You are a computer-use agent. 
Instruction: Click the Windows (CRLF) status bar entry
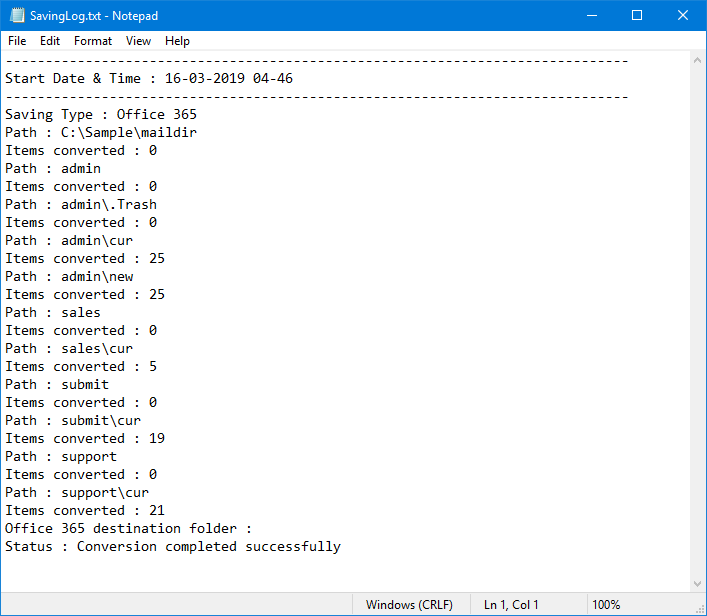pos(409,605)
